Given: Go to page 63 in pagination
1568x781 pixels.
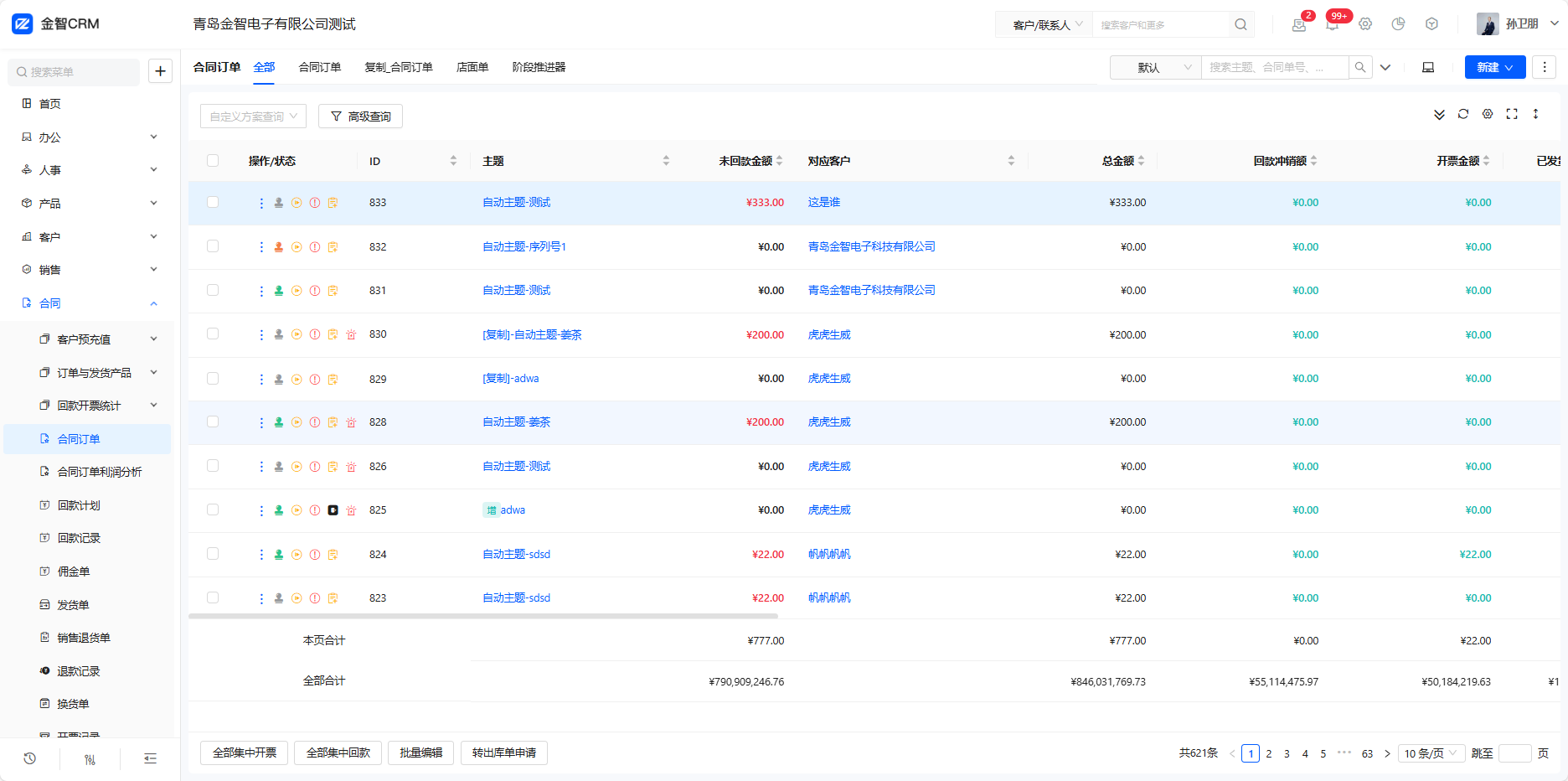Looking at the screenshot, I should [x=1367, y=754].
